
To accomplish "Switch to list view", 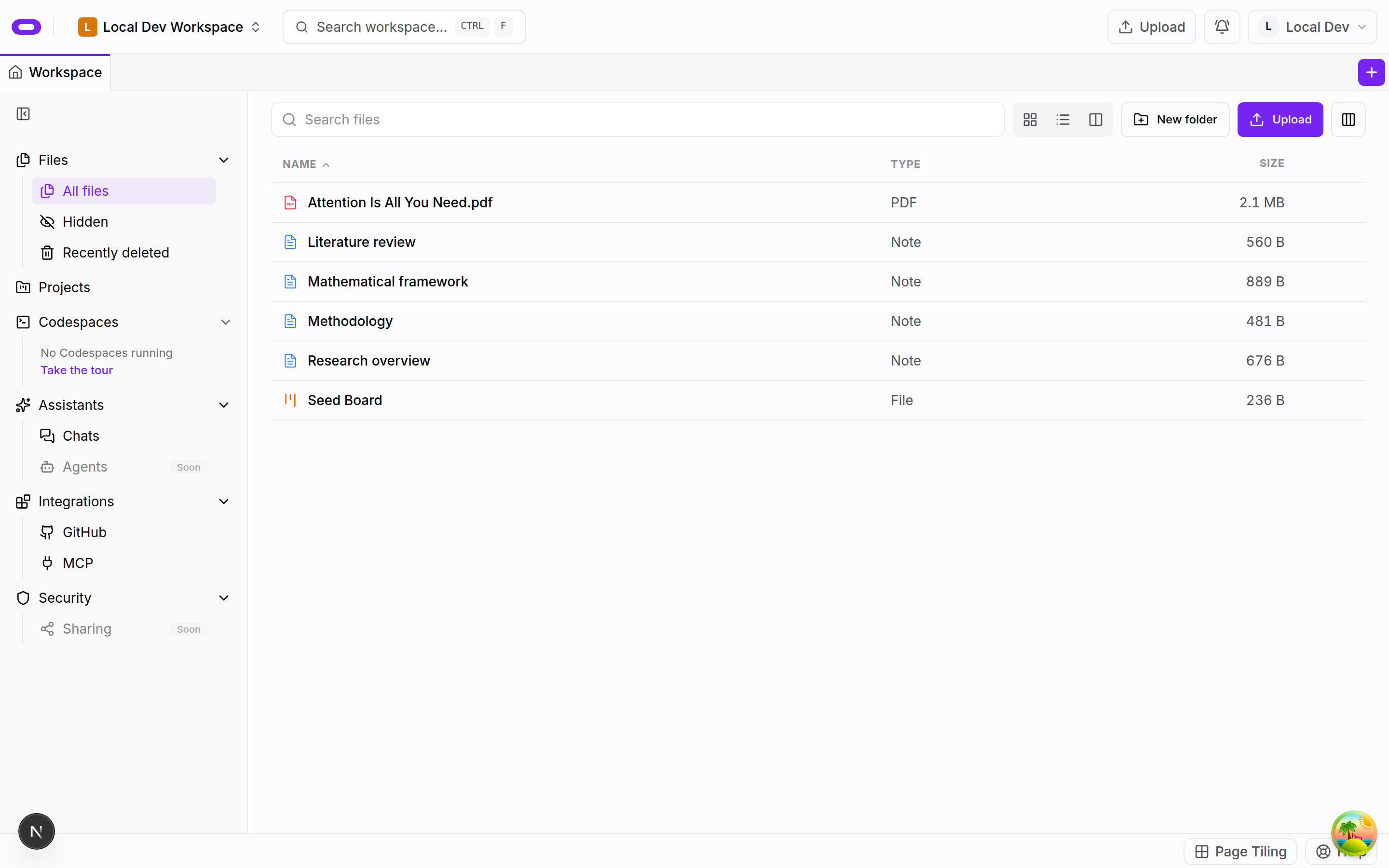I will [x=1062, y=120].
